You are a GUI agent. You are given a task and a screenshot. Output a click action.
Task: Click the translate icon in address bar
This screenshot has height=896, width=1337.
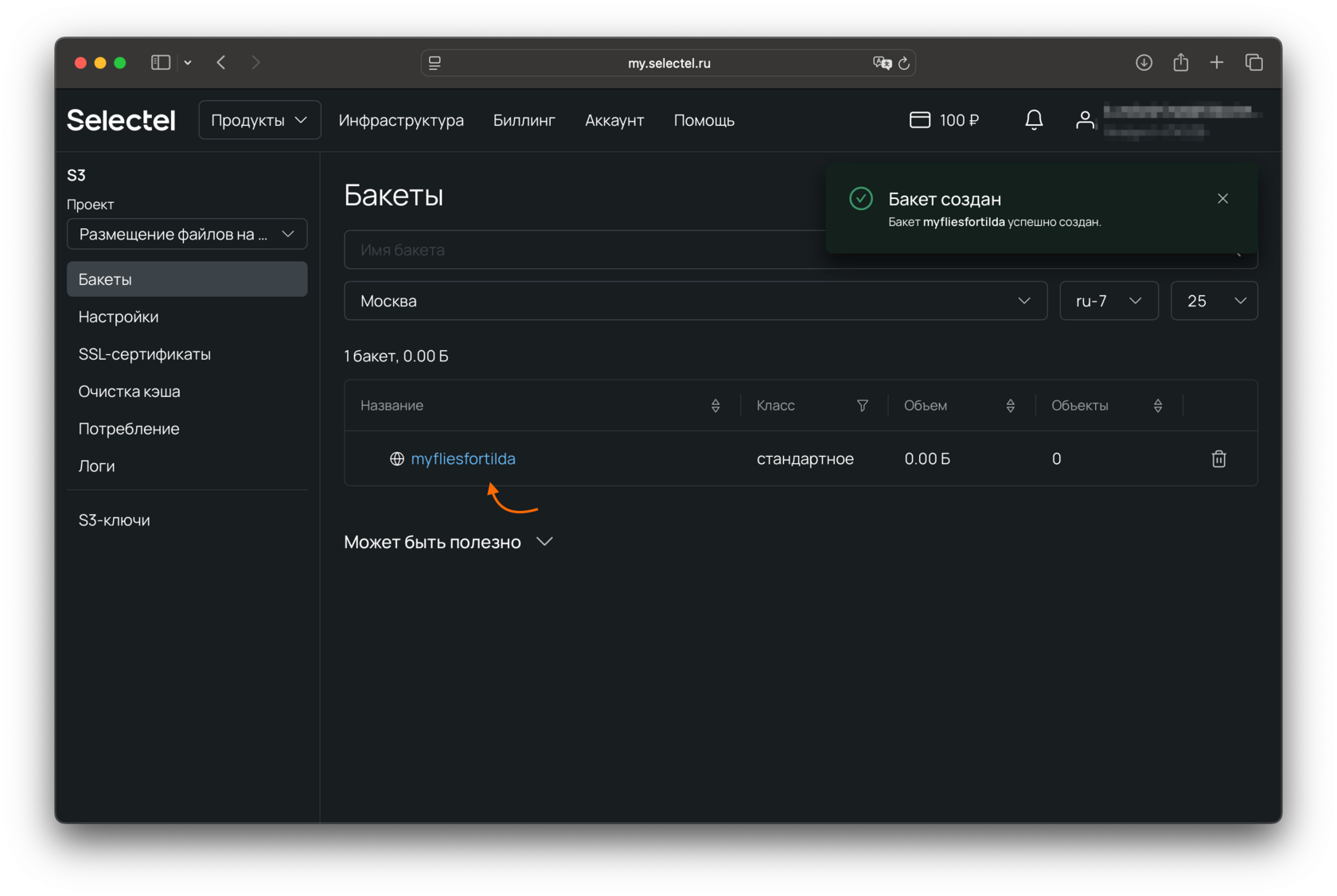click(x=882, y=63)
